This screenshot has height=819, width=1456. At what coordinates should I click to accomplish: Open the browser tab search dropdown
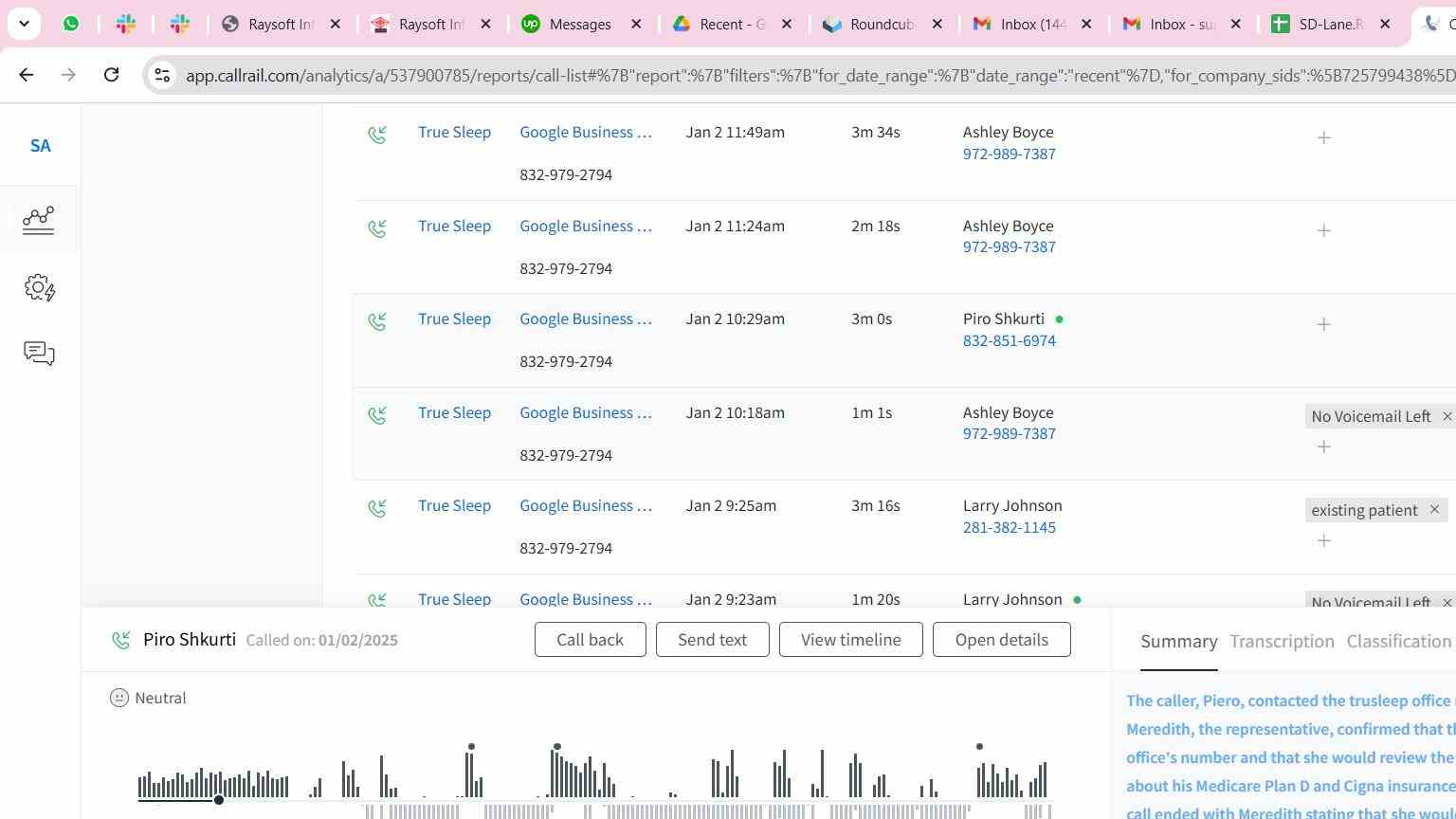(24, 24)
